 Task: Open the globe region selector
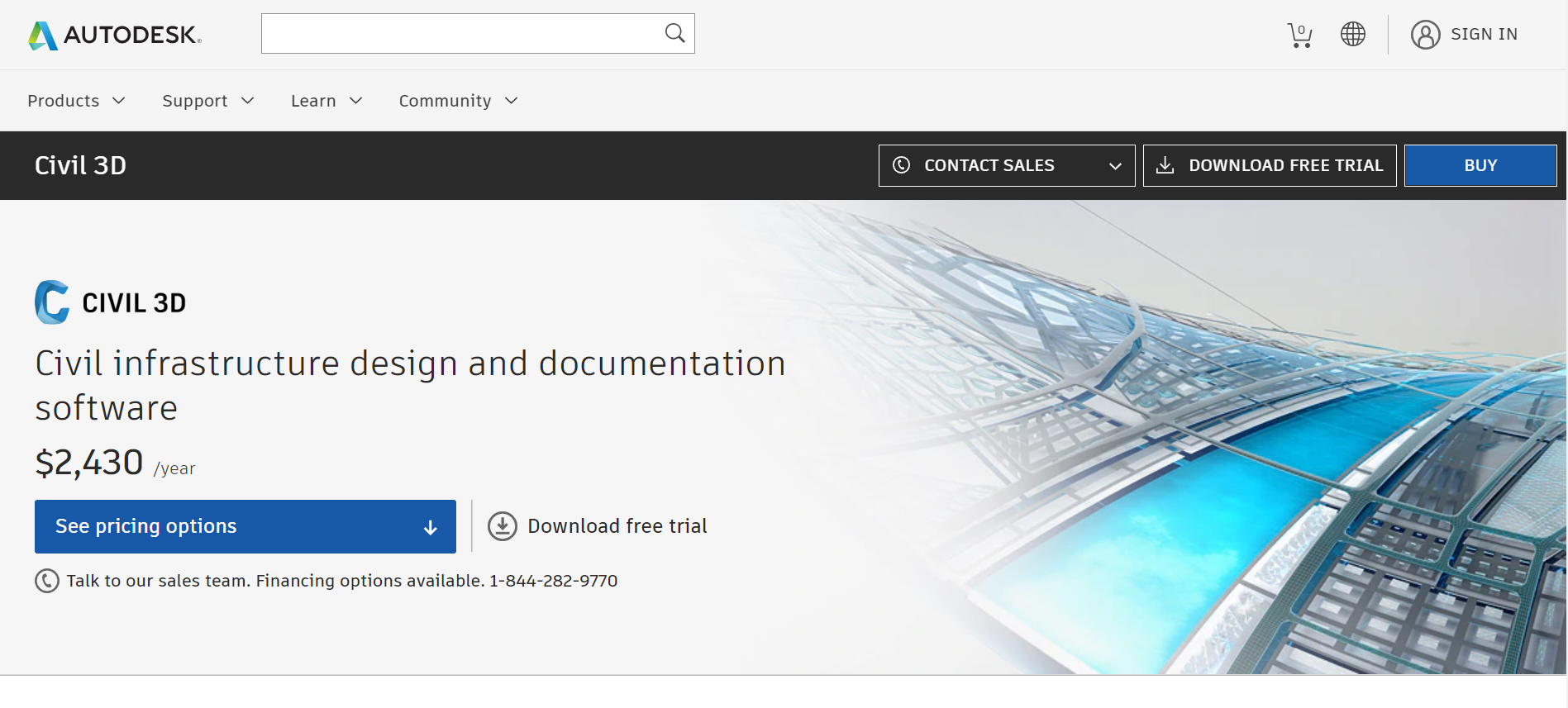pos(1353,34)
